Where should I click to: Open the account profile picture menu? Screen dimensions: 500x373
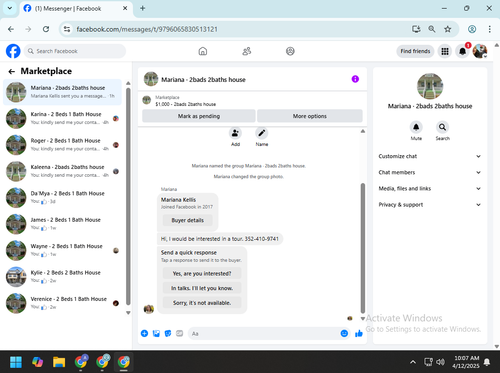(x=480, y=51)
